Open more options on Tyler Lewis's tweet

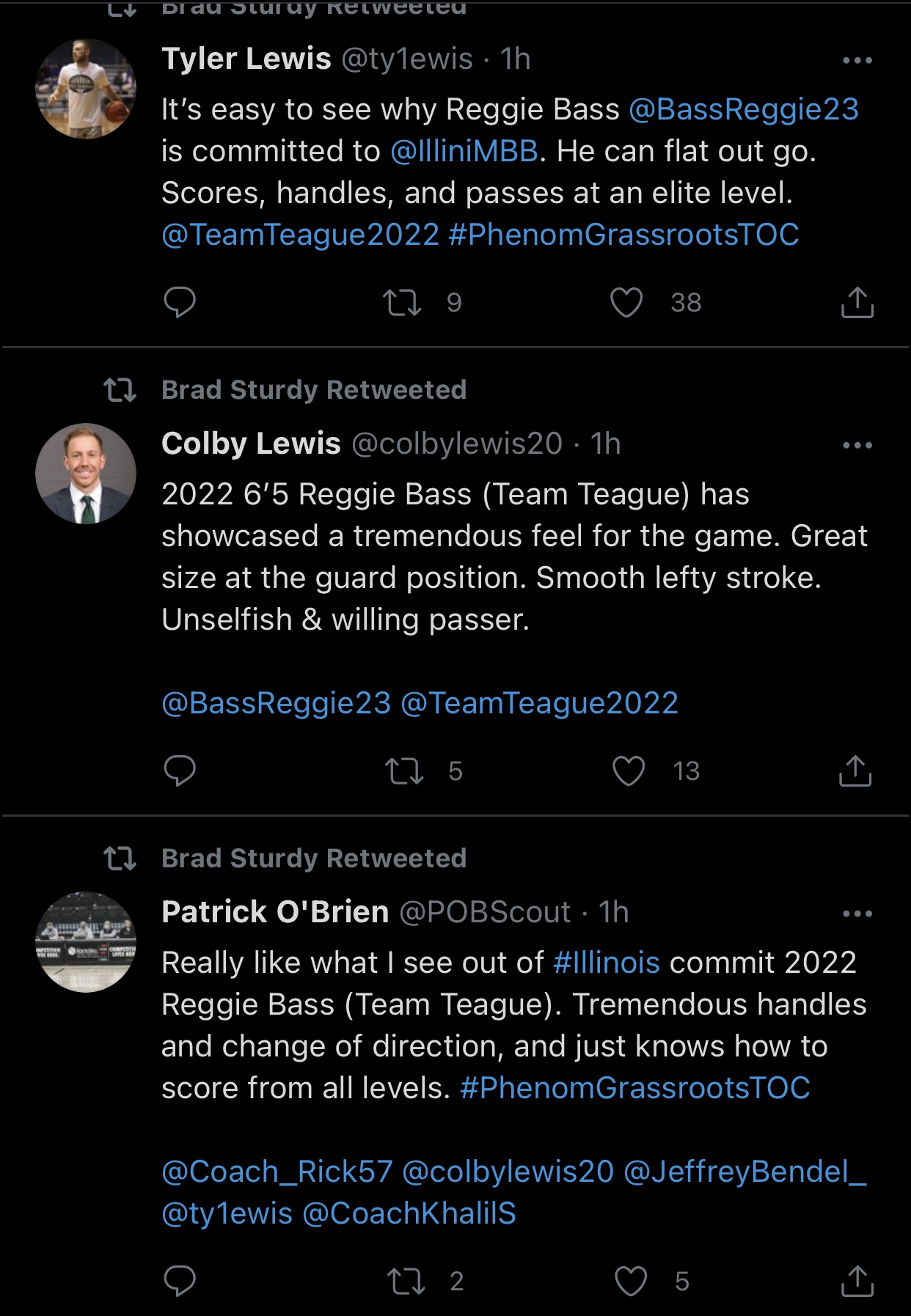click(857, 60)
